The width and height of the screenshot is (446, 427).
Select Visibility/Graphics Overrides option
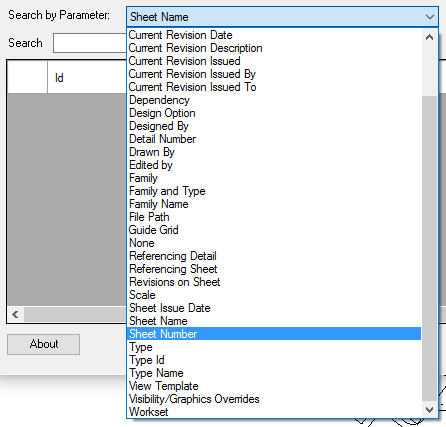click(x=274, y=399)
